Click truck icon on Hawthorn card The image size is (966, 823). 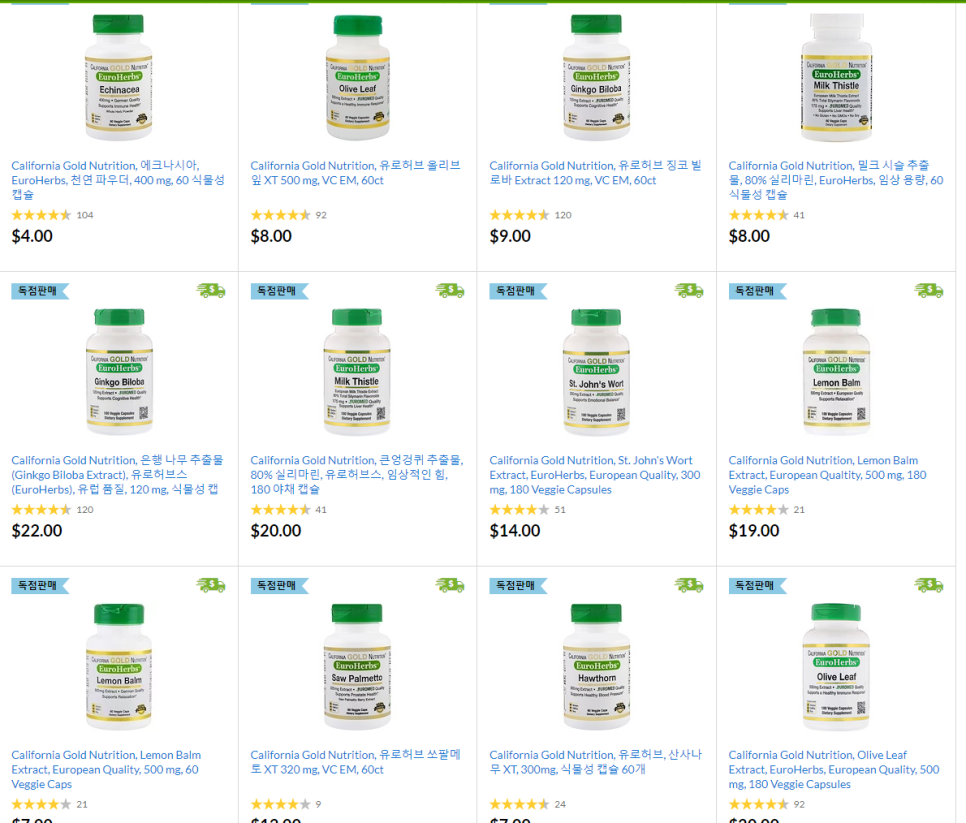click(x=689, y=585)
